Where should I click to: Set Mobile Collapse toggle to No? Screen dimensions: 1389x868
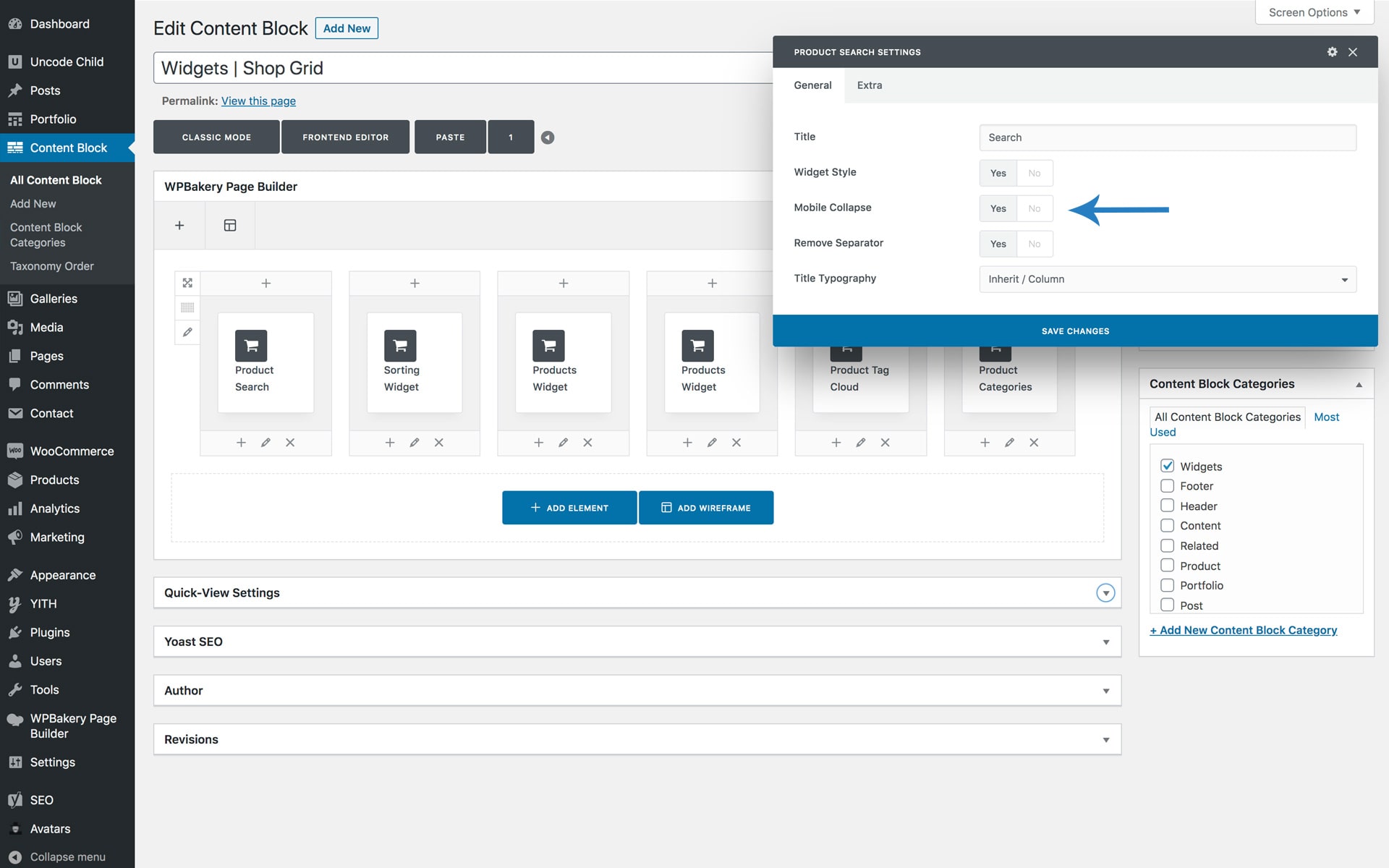click(x=1035, y=208)
